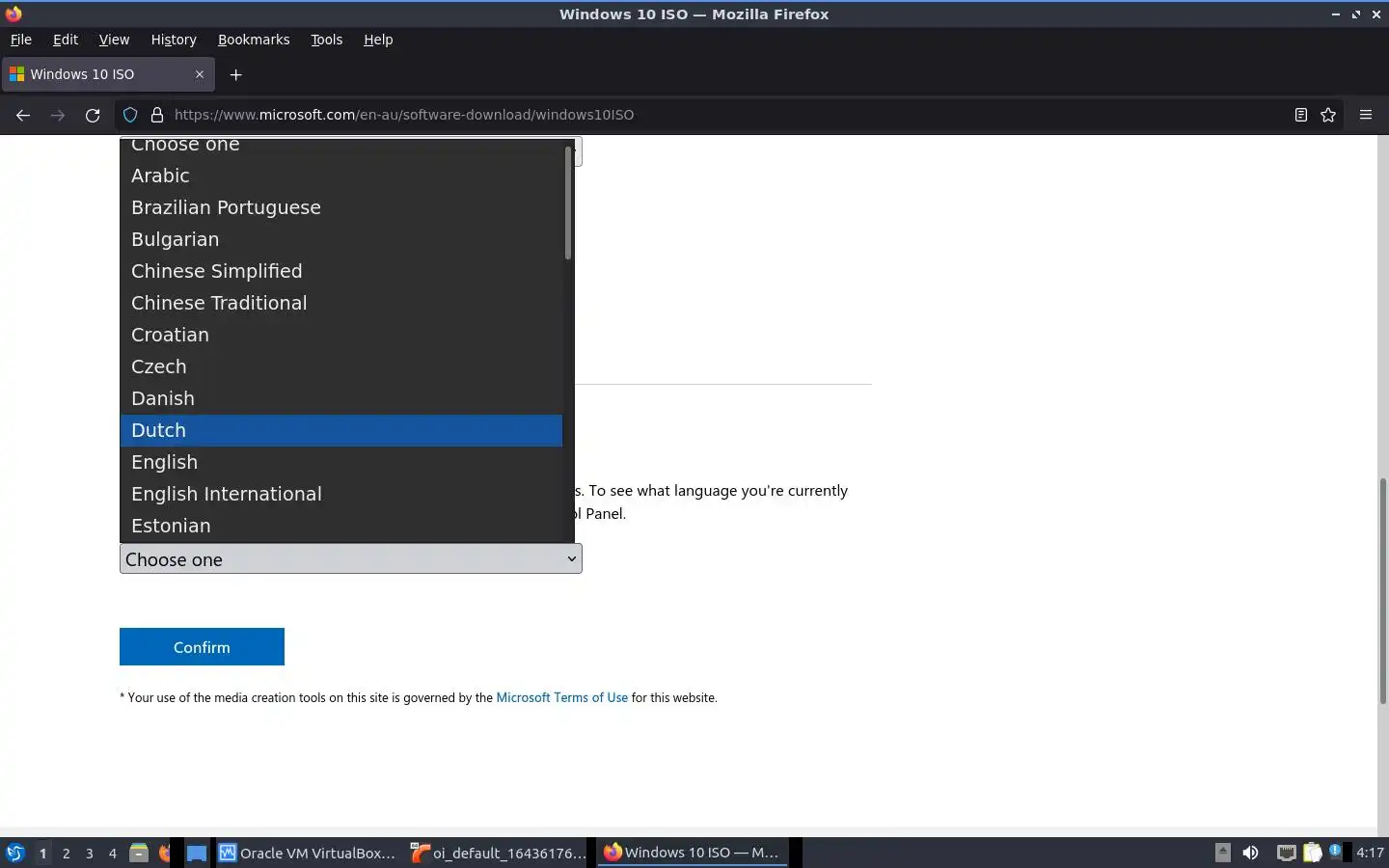Switch to oi_default taskbar window
The height and width of the screenshot is (868, 1389).
tap(498, 853)
